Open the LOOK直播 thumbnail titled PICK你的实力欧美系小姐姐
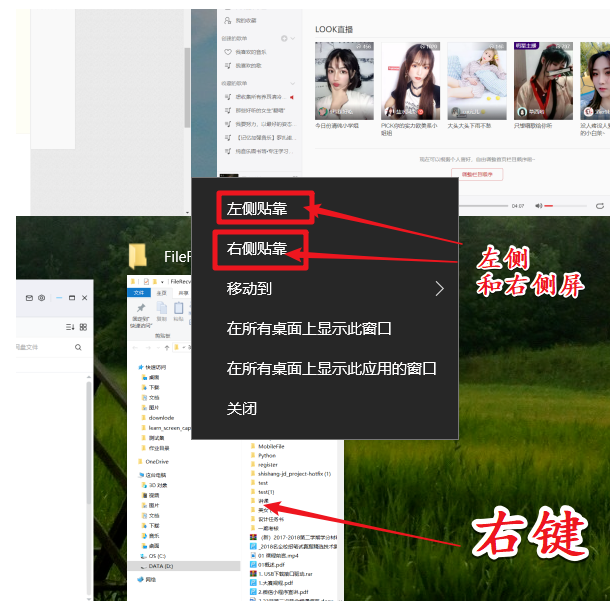 [410, 81]
